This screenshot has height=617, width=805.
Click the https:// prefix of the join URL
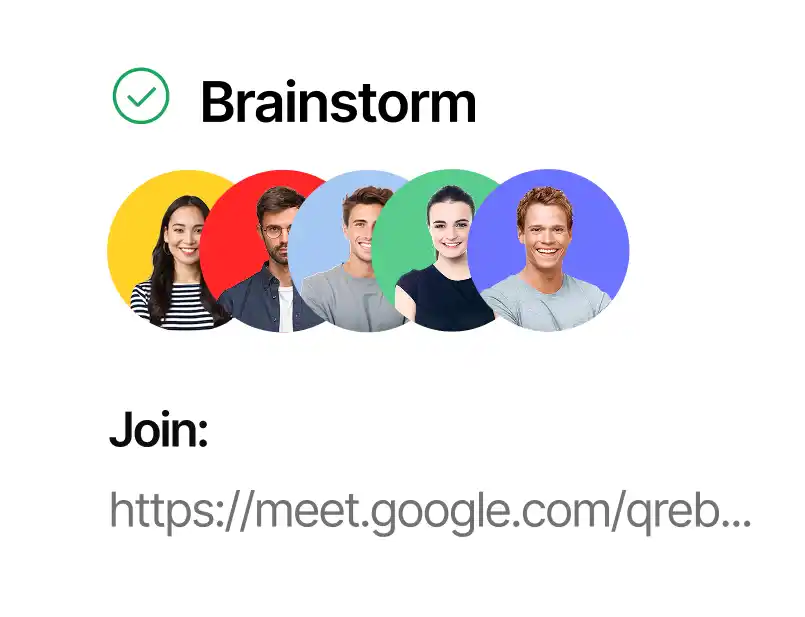(x=182, y=511)
